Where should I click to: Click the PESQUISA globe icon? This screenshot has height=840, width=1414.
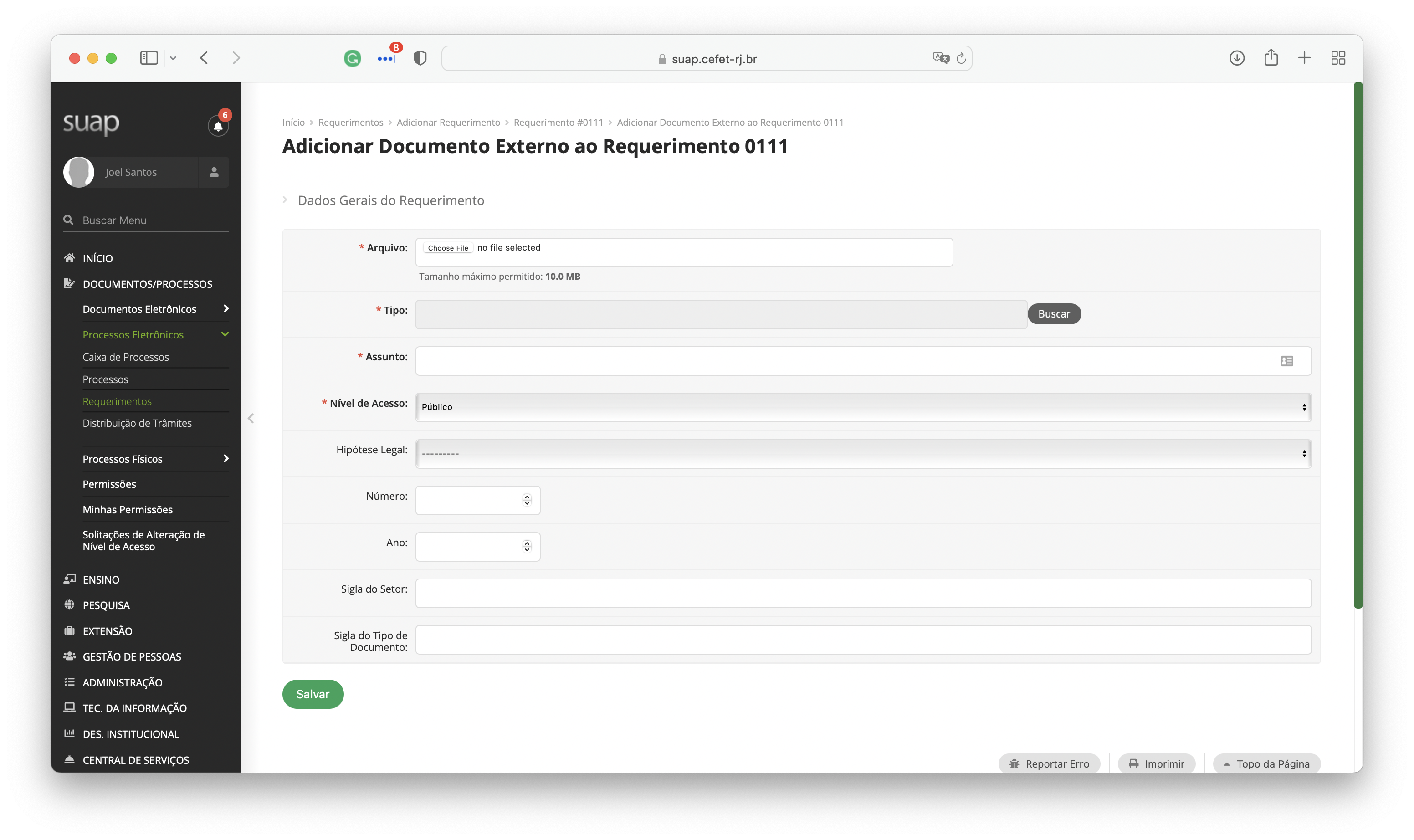click(x=69, y=604)
